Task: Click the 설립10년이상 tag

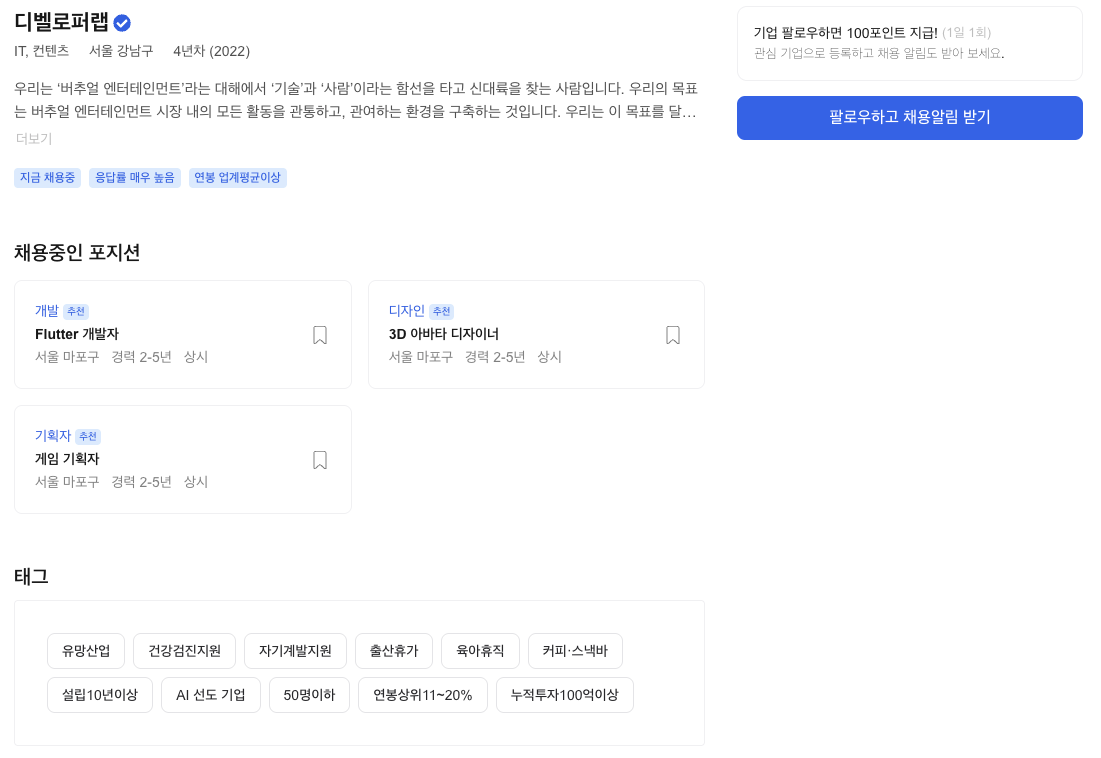Action: tap(100, 695)
